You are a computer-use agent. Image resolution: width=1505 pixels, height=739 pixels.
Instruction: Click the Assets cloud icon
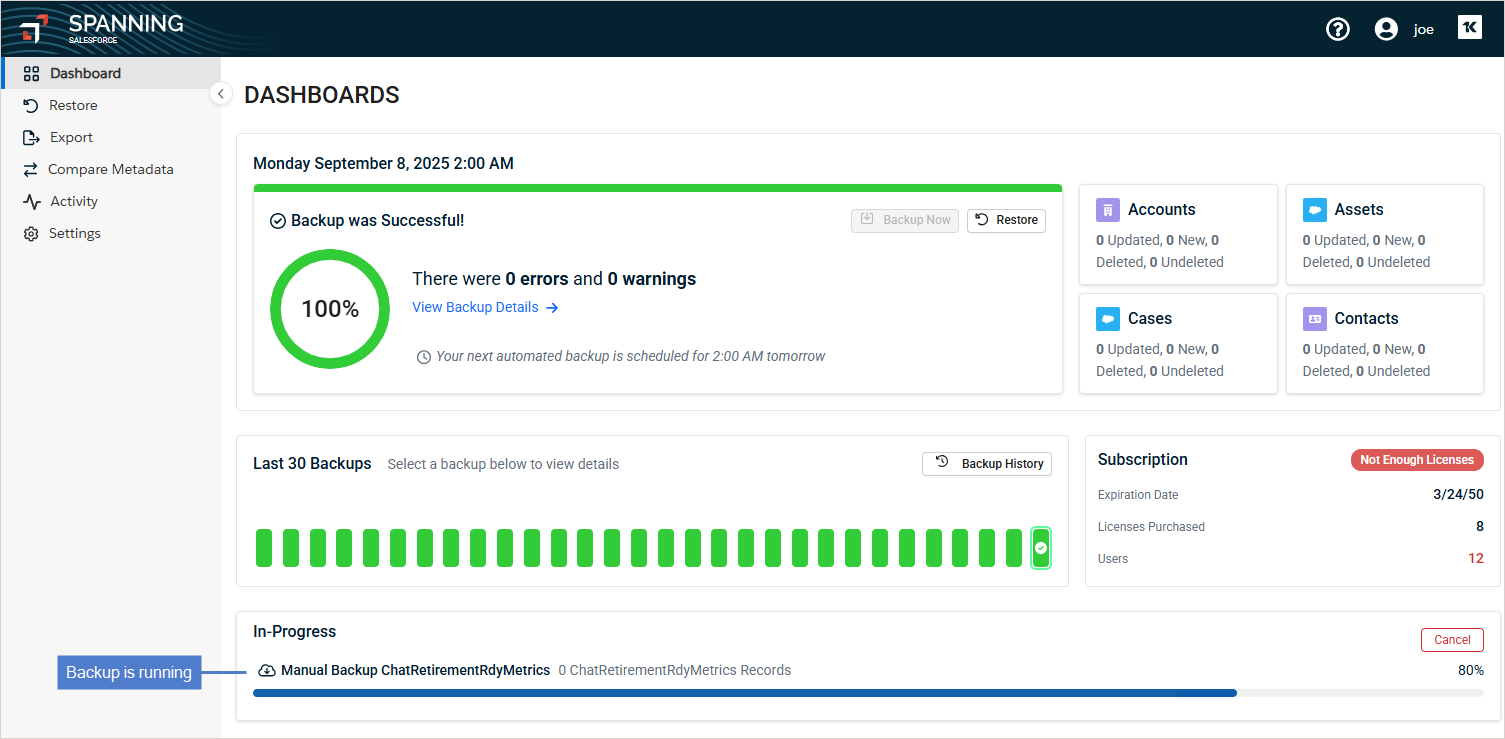tap(1314, 210)
